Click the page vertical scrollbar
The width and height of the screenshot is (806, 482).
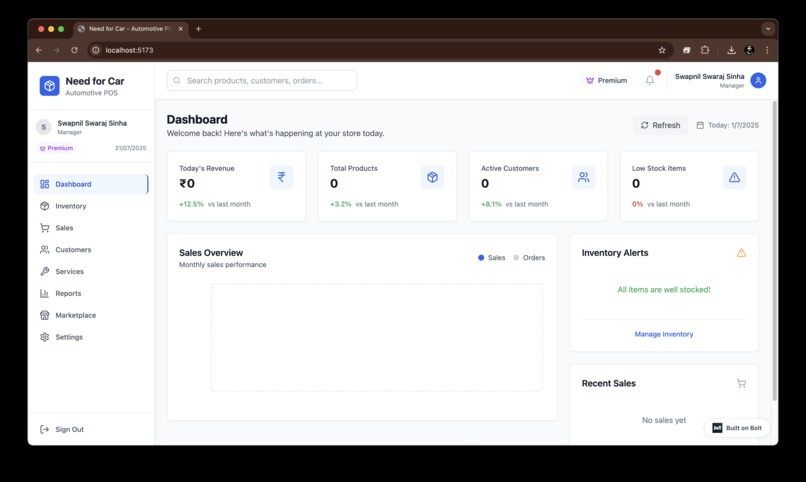pyautogui.click(x=774, y=251)
